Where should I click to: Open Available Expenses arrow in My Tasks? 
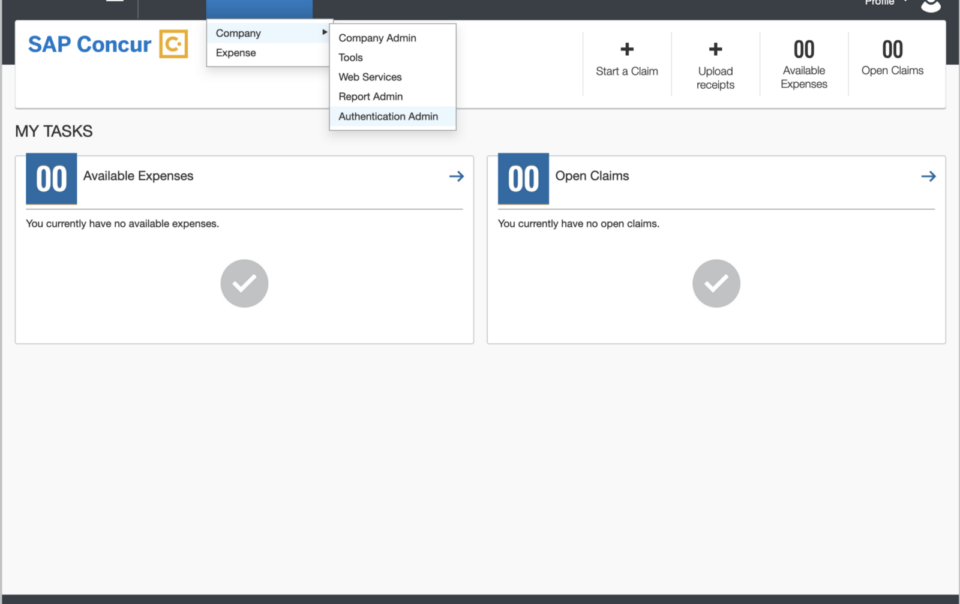tap(456, 176)
